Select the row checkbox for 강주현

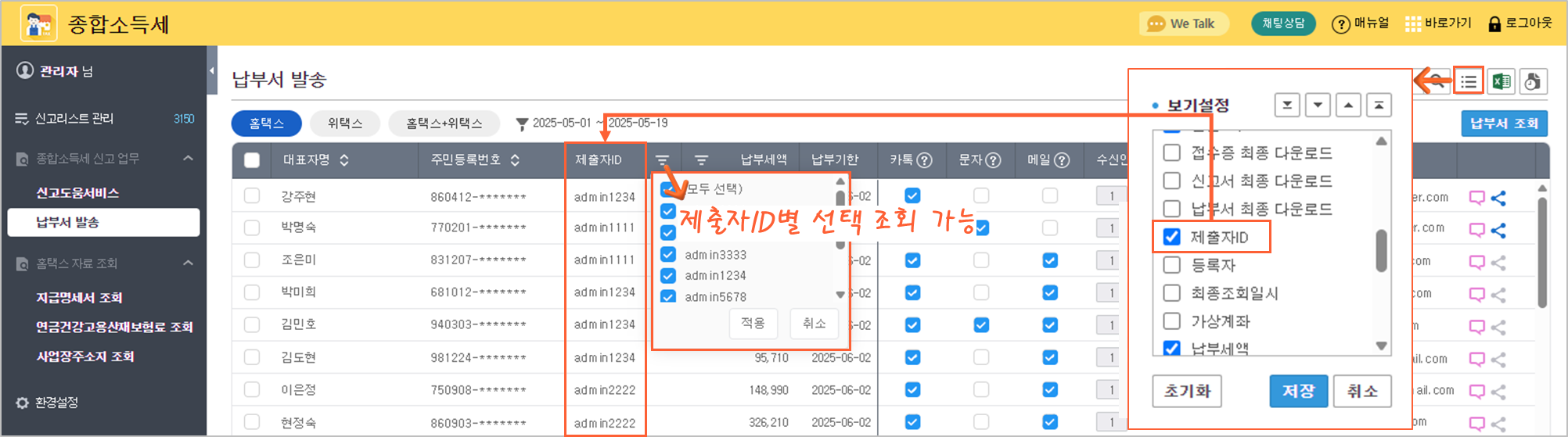click(x=252, y=195)
